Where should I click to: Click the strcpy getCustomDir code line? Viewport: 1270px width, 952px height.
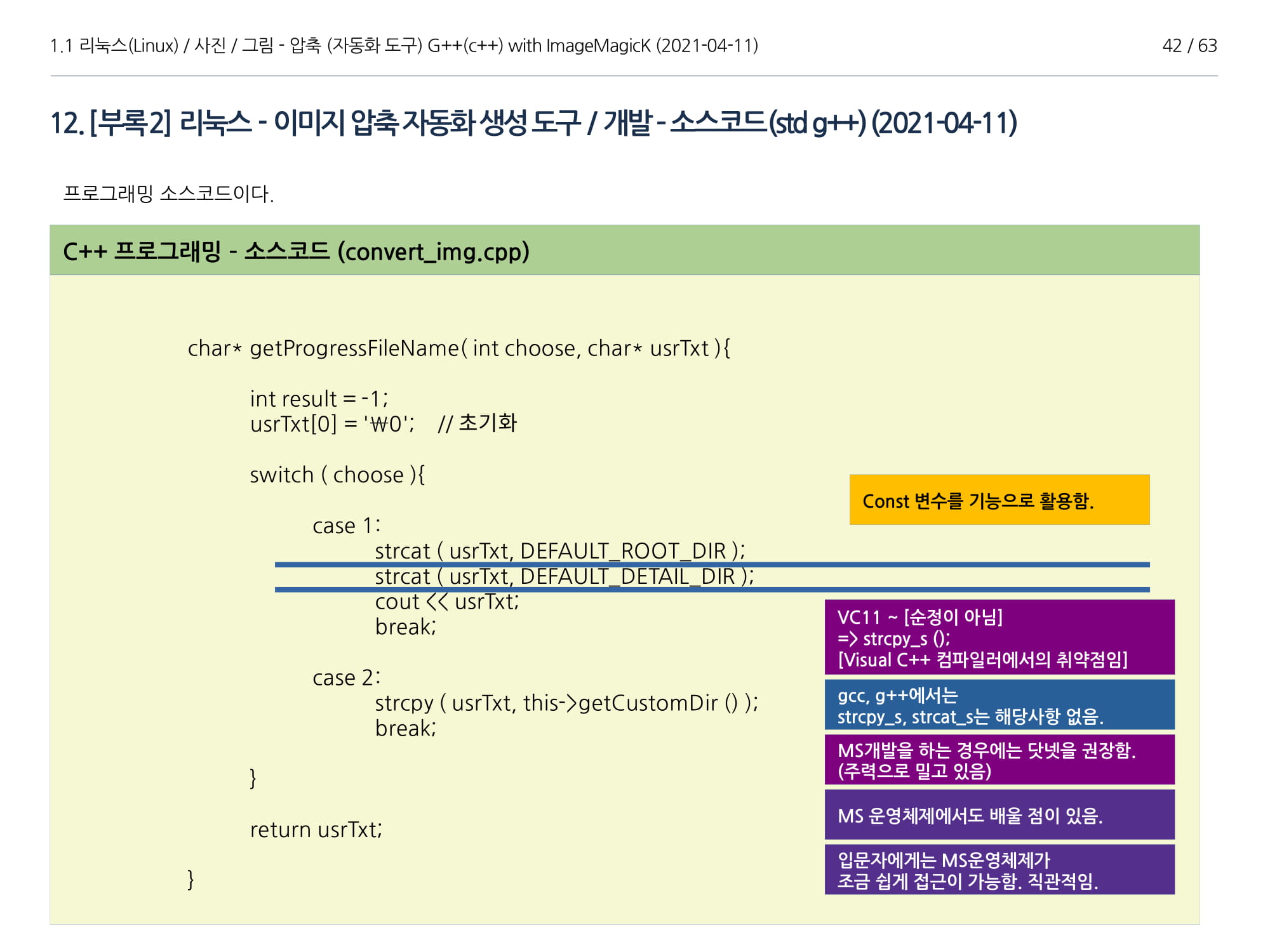tap(566, 703)
